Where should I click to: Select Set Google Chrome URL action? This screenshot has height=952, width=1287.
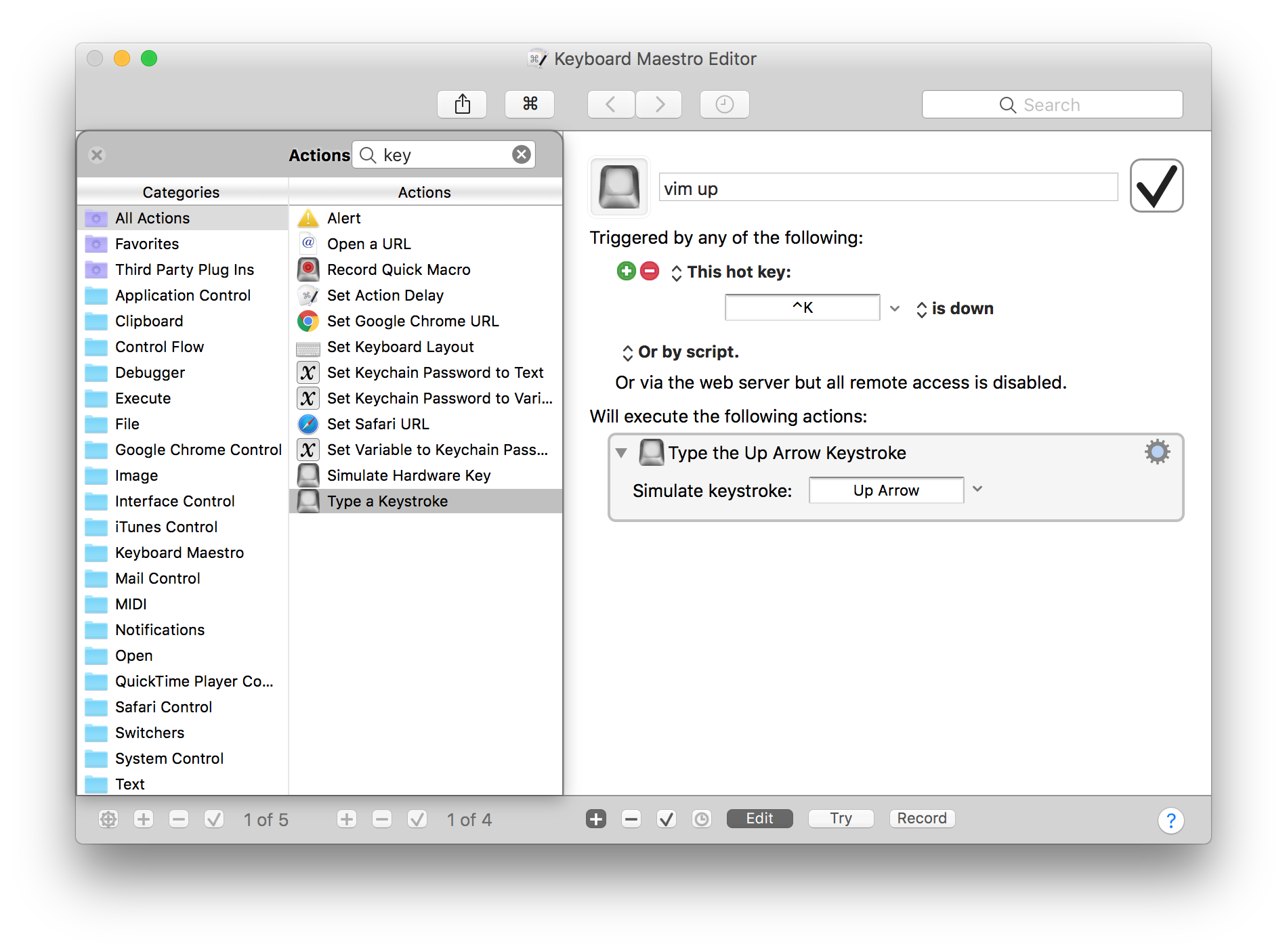[x=425, y=321]
